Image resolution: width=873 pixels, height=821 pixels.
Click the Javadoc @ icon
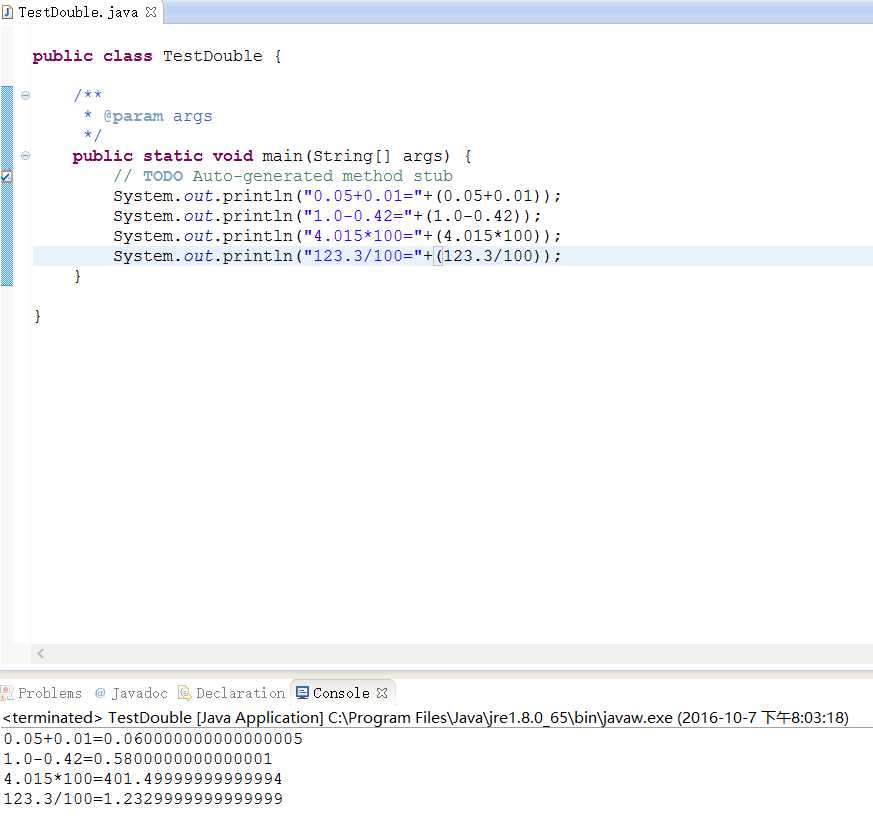pyautogui.click(x=100, y=693)
